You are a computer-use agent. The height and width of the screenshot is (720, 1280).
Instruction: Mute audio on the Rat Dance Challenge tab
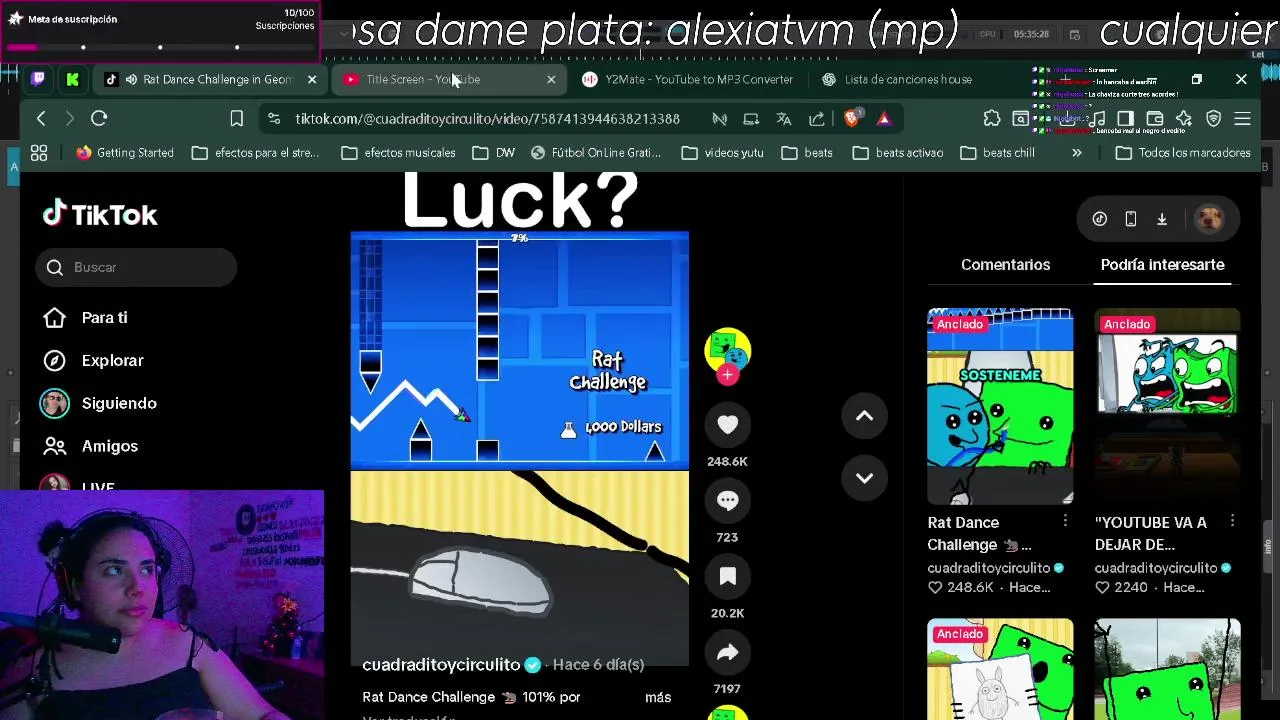coord(131,79)
